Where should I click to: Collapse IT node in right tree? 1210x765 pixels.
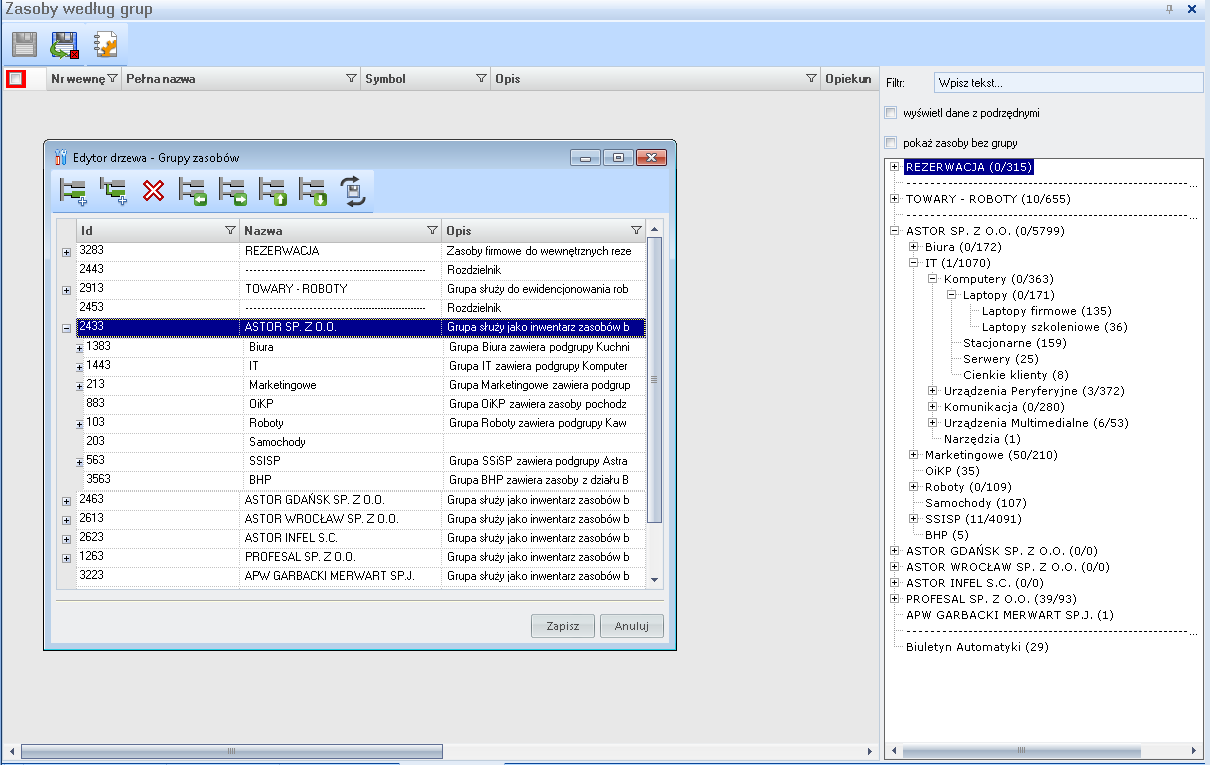(x=914, y=263)
